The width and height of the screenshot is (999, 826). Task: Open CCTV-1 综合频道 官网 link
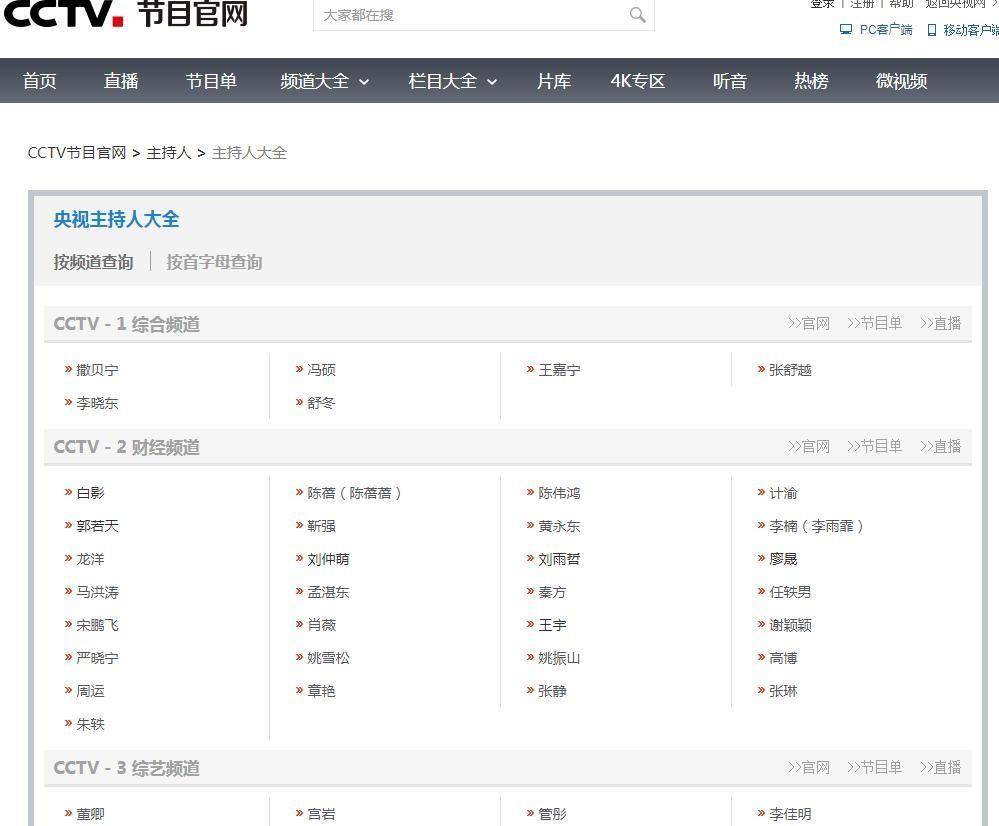point(808,323)
